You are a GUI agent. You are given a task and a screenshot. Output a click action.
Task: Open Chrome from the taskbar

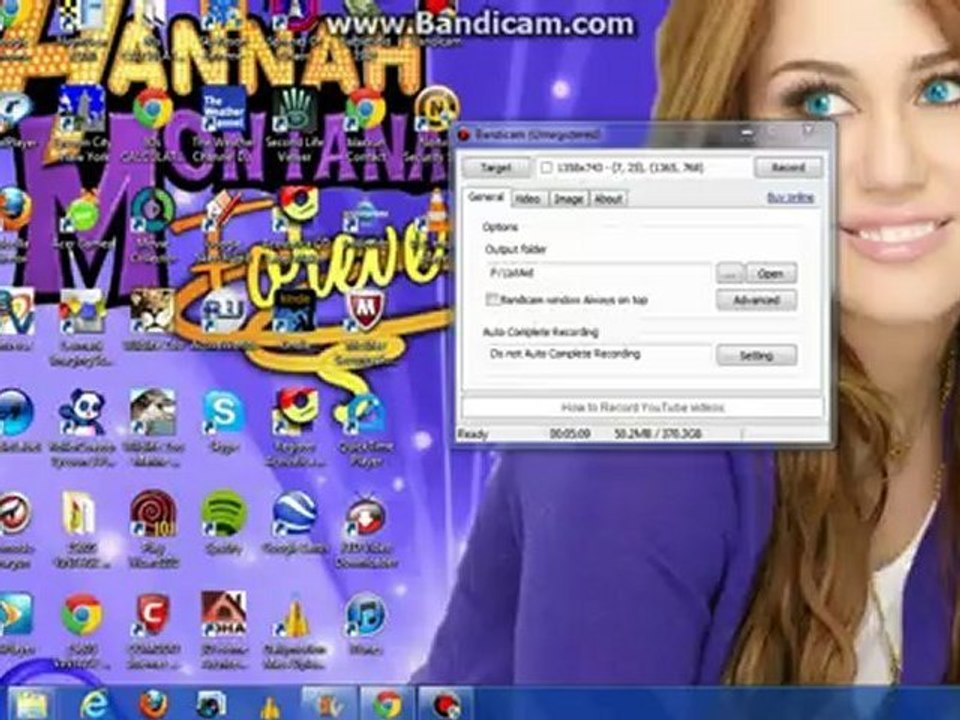coord(388,704)
